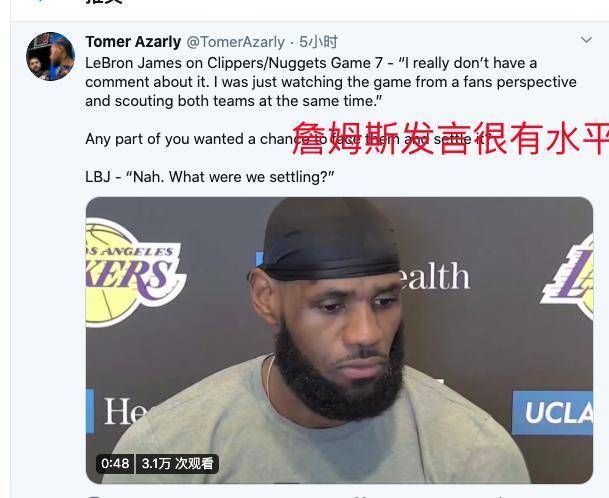Click the back arrow beside 推文 header
Screen dimensions: 609x498
point(40,2)
